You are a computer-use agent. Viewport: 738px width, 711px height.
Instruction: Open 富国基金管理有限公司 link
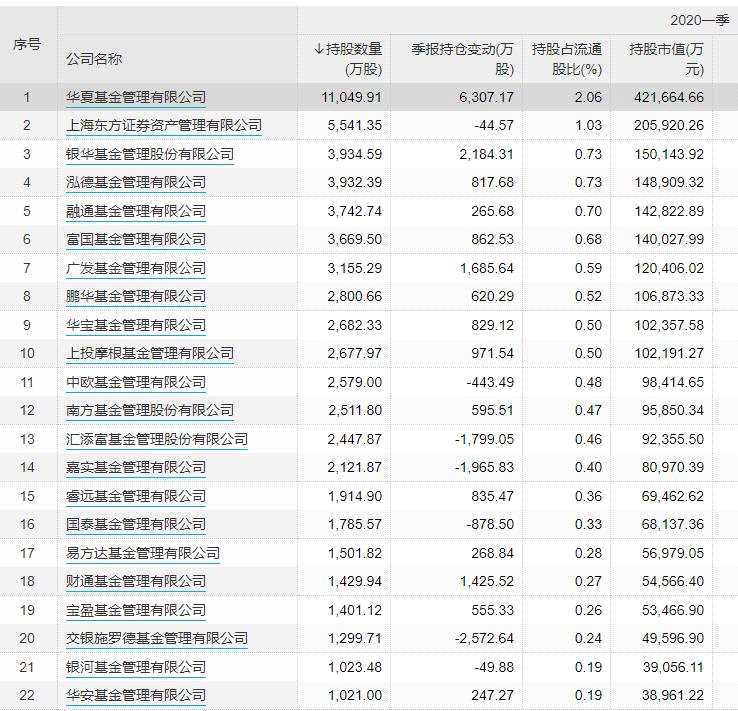pyautogui.click(x=136, y=239)
